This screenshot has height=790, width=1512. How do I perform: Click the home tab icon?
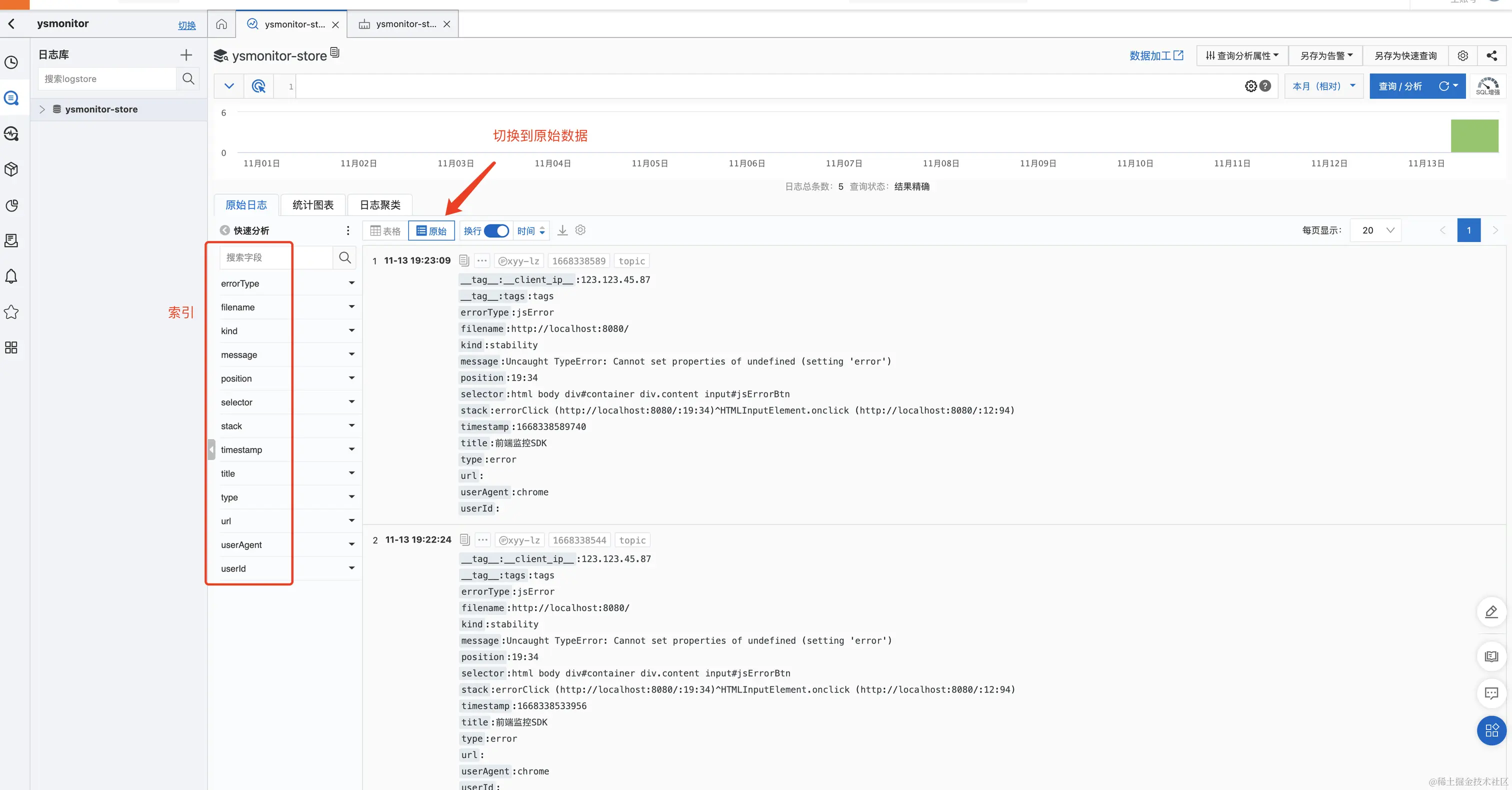pyautogui.click(x=221, y=24)
